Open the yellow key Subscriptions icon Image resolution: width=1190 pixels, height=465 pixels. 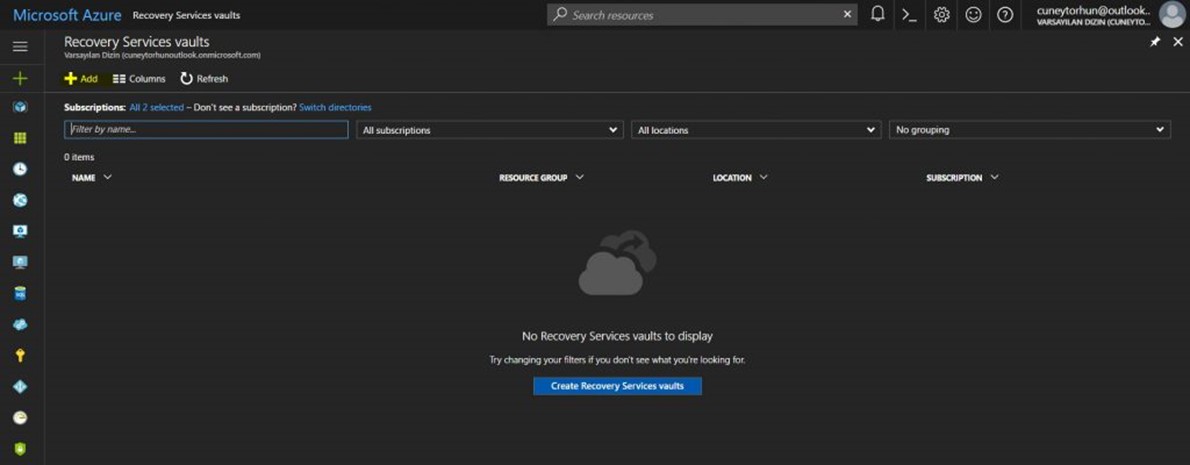[20, 355]
